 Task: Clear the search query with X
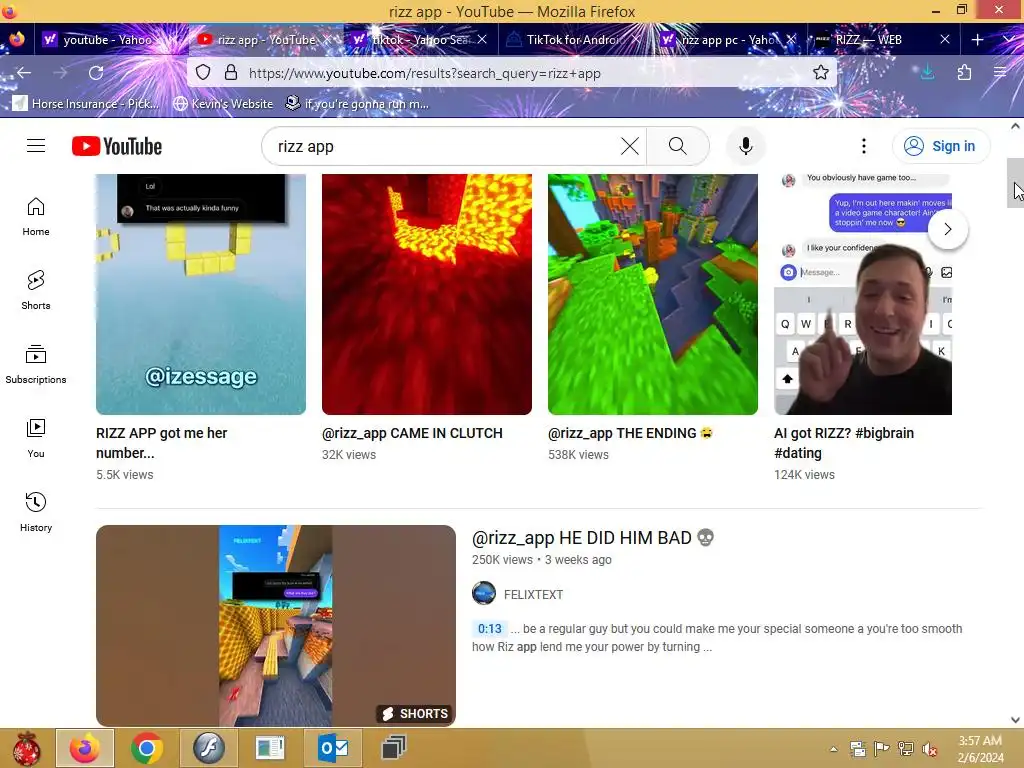pyautogui.click(x=630, y=146)
